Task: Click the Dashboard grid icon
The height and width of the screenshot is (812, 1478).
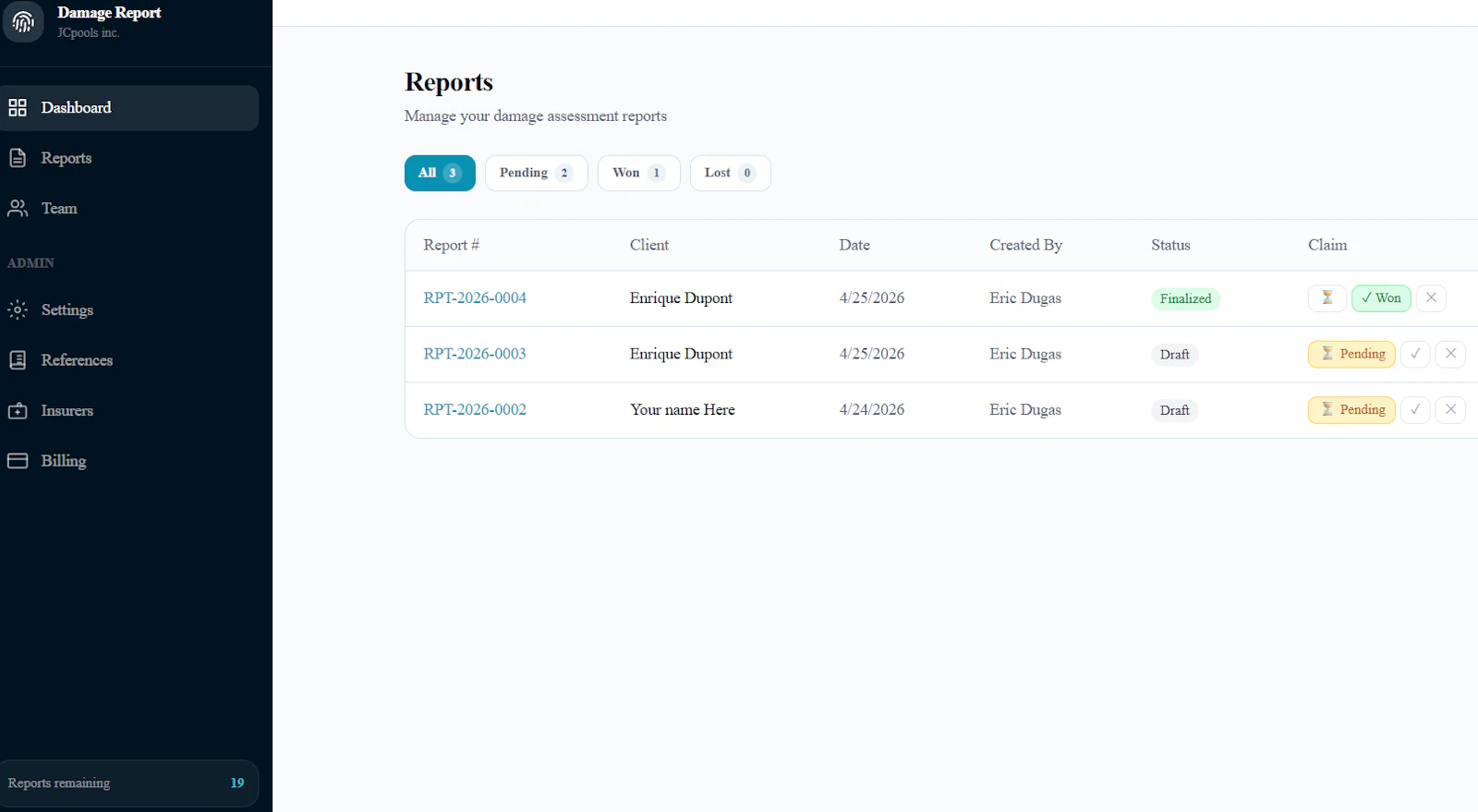Action: pos(18,108)
